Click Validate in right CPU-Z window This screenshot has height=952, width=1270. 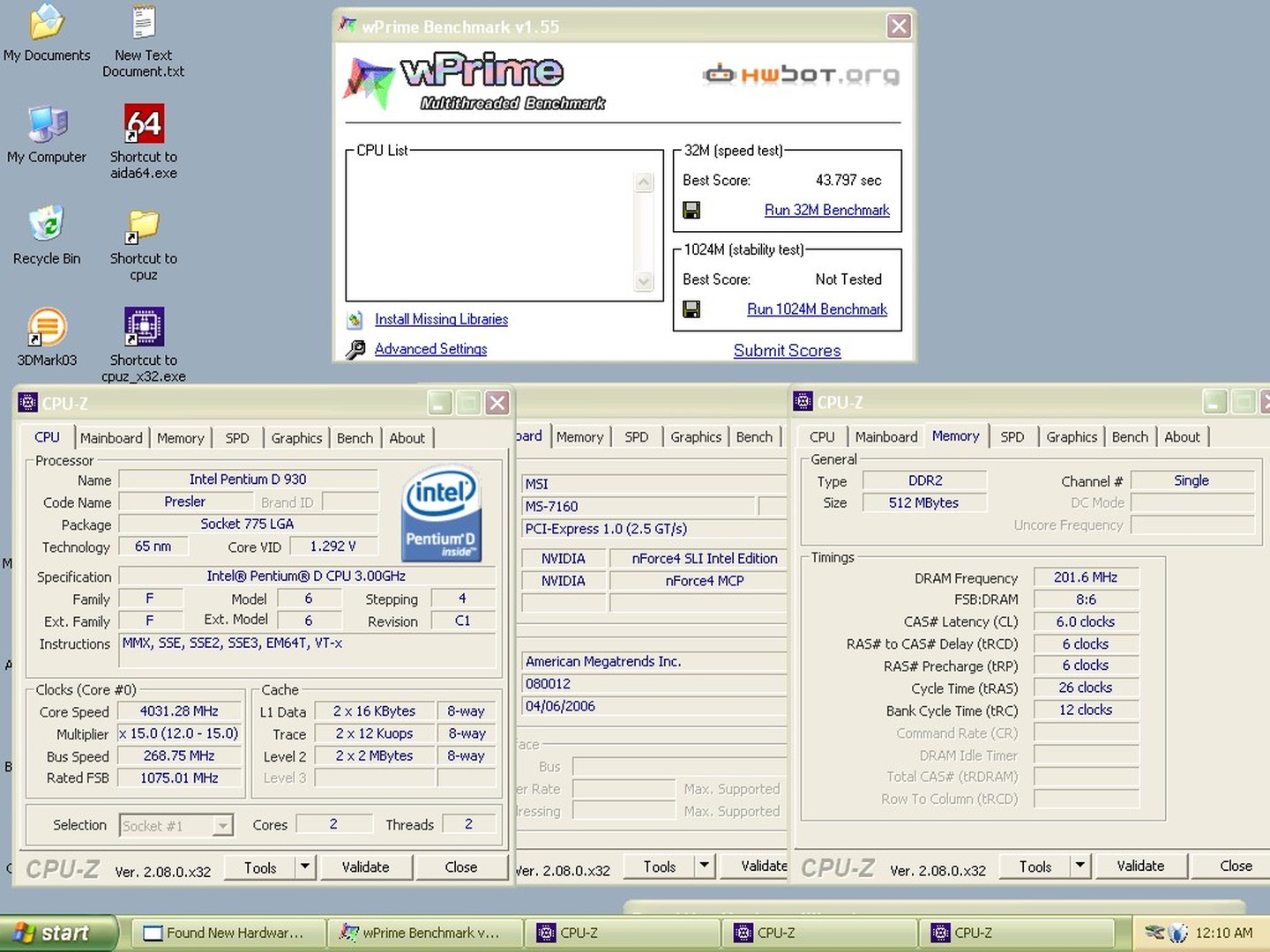pos(1140,866)
